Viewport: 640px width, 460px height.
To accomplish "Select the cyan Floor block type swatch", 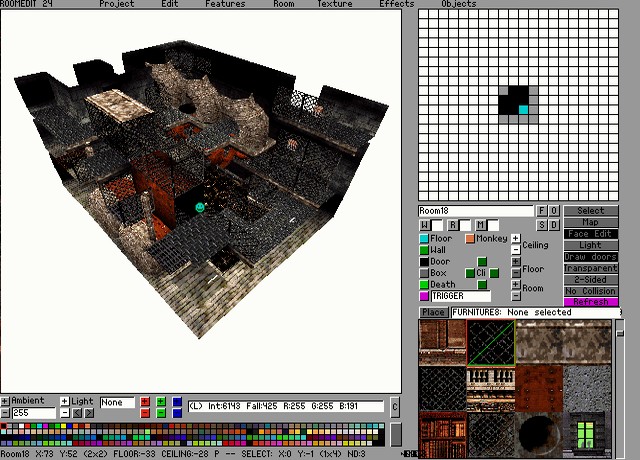I will (423, 239).
